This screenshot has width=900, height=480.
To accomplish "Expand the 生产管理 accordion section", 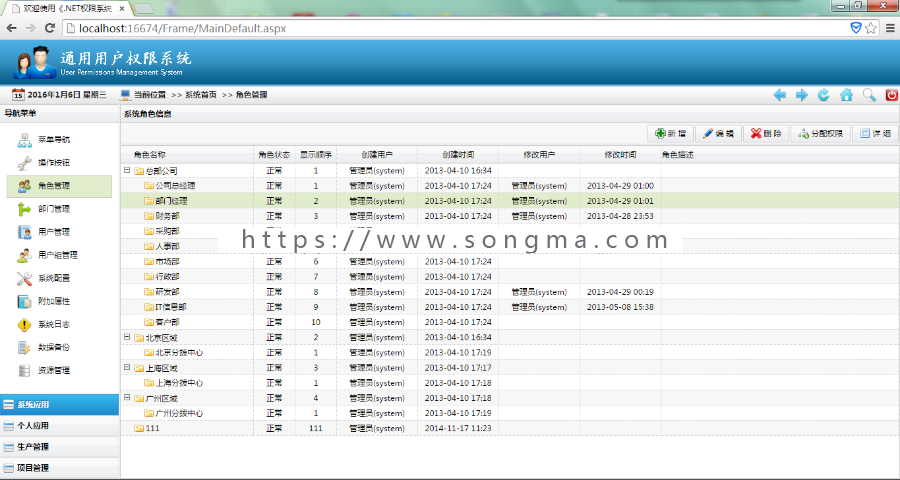I will 60,447.
